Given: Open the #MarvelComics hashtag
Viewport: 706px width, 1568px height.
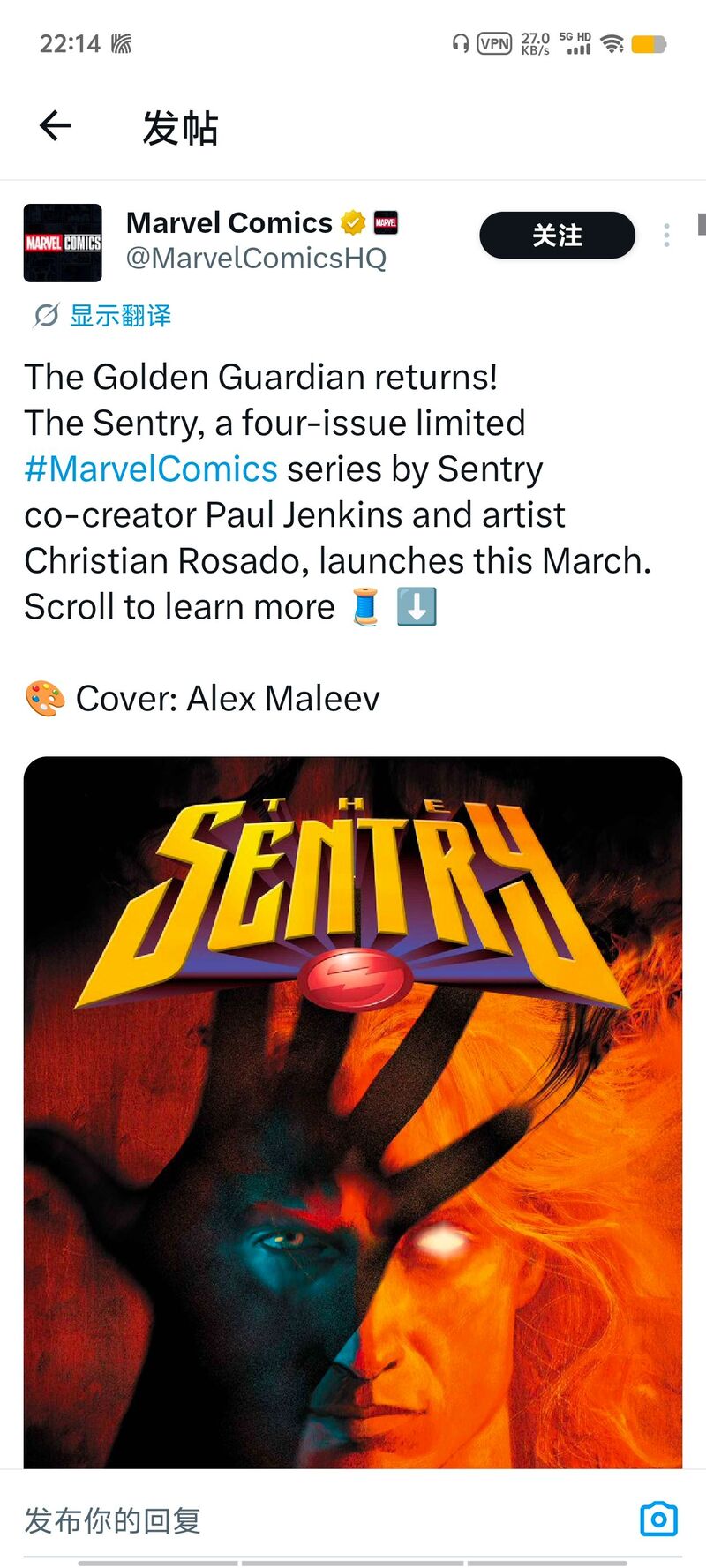Looking at the screenshot, I should coord(151,469).
